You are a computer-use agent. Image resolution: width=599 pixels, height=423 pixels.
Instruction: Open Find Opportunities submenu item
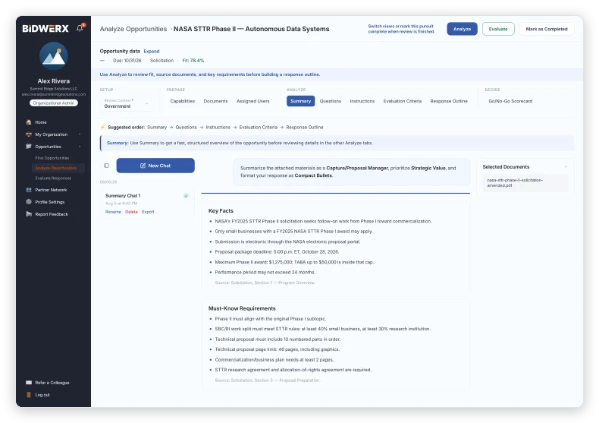click(x=52, y=158)
